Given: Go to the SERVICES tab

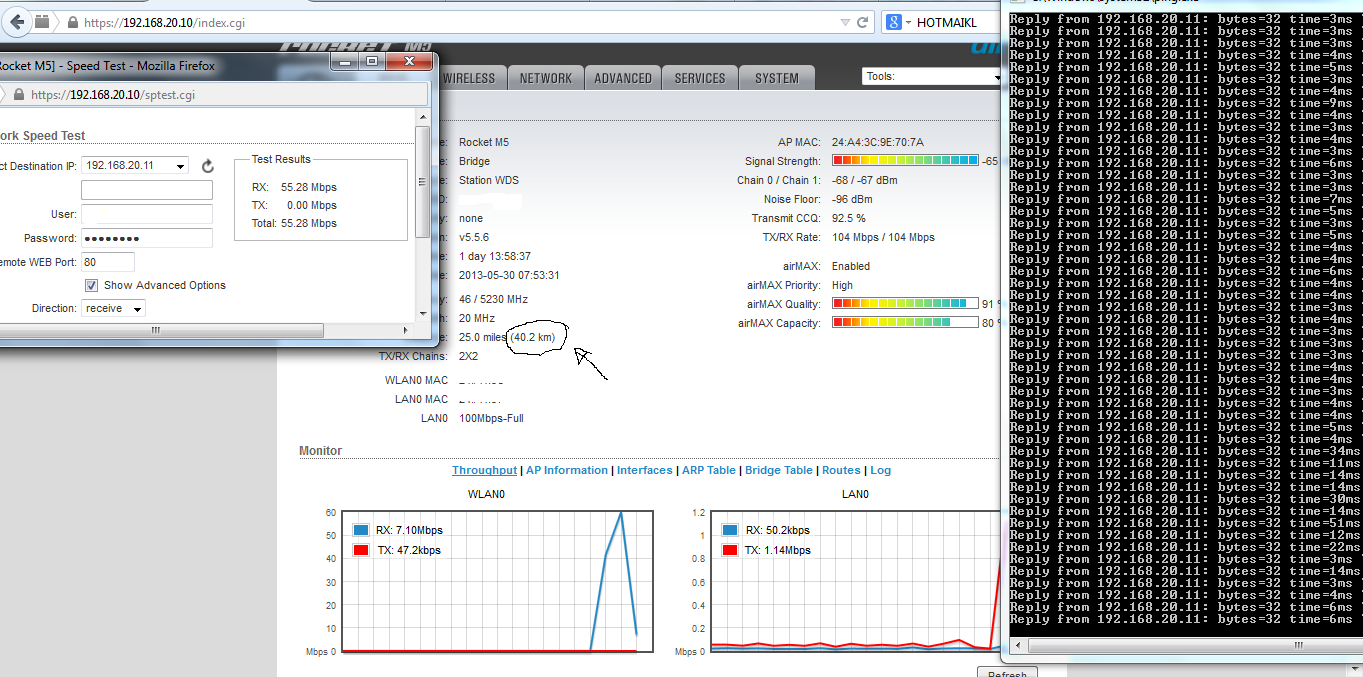Looking at the screenshot, I should coord(700,78).
